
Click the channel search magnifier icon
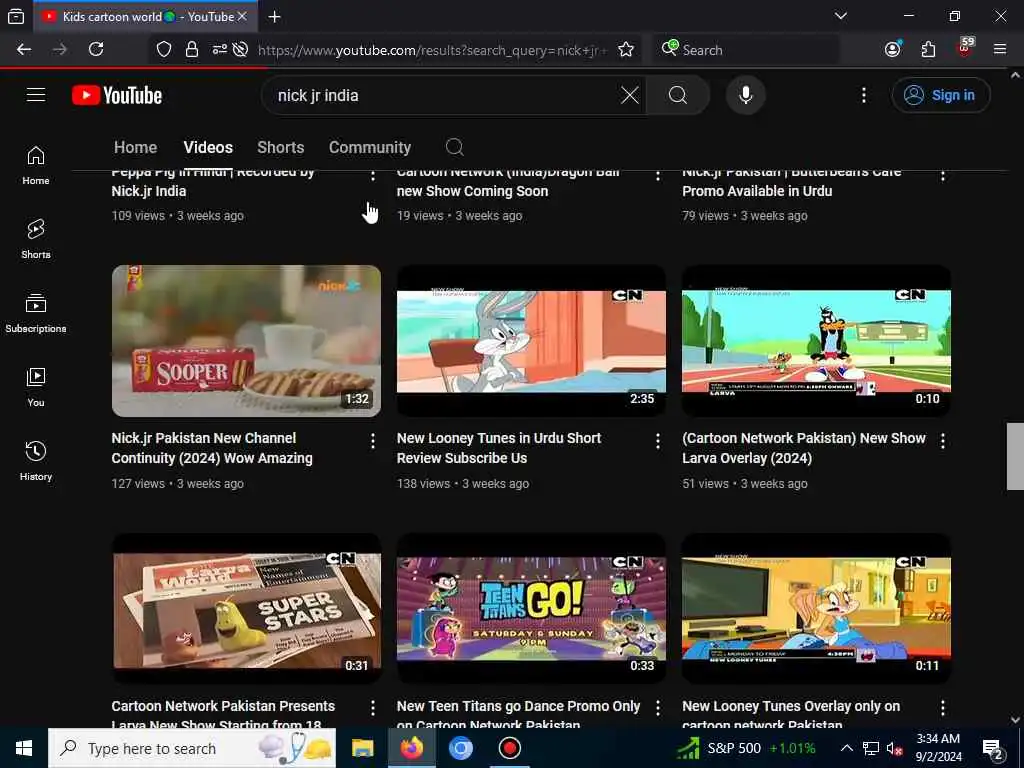(455, 148)
